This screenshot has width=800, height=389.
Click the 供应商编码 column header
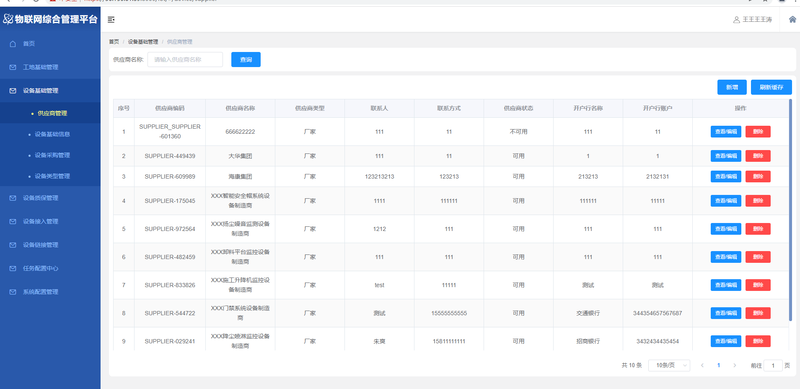[x=170, y=108]
